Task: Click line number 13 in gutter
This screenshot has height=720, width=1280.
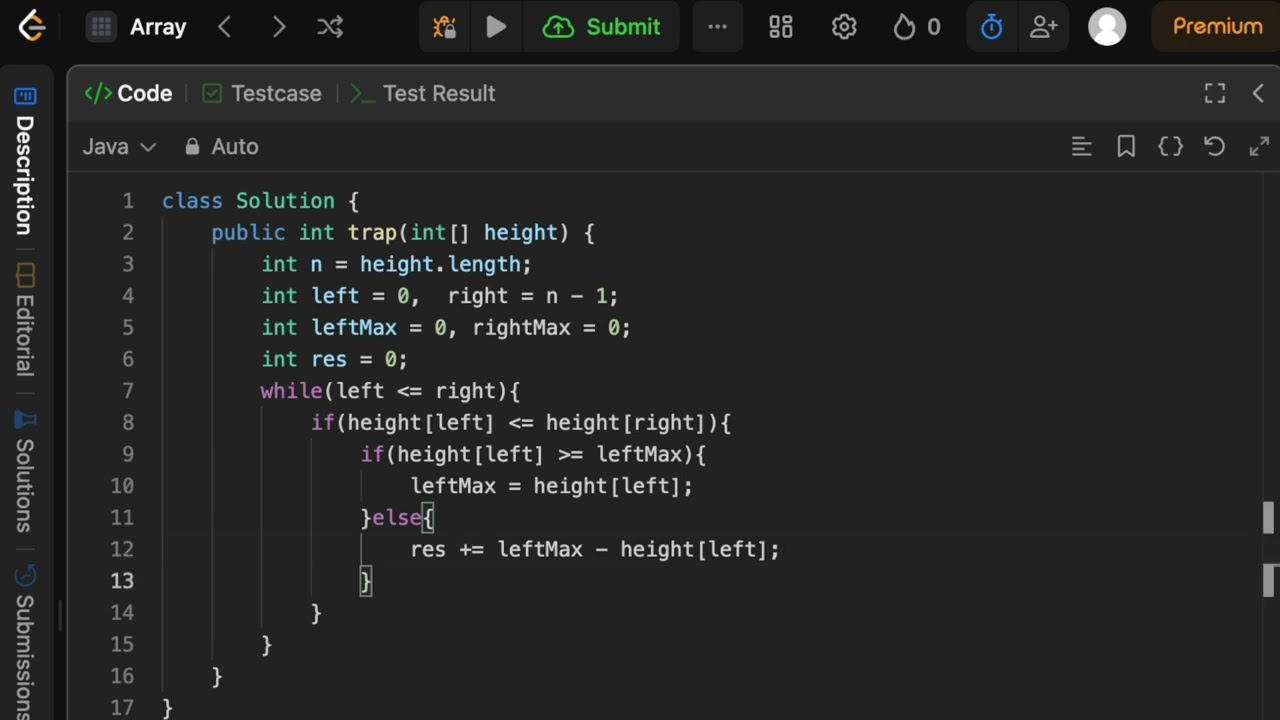Action: (x=122, y=581)
